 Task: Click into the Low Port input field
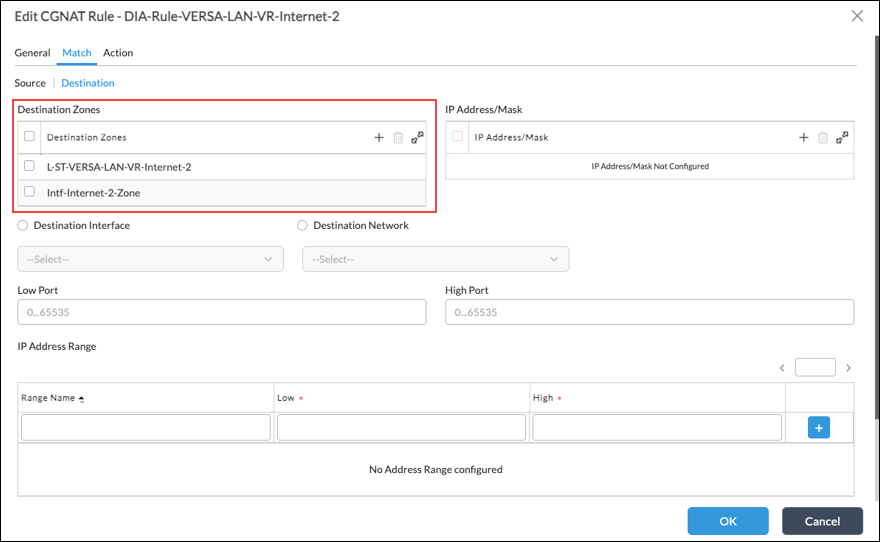[222, 312]
